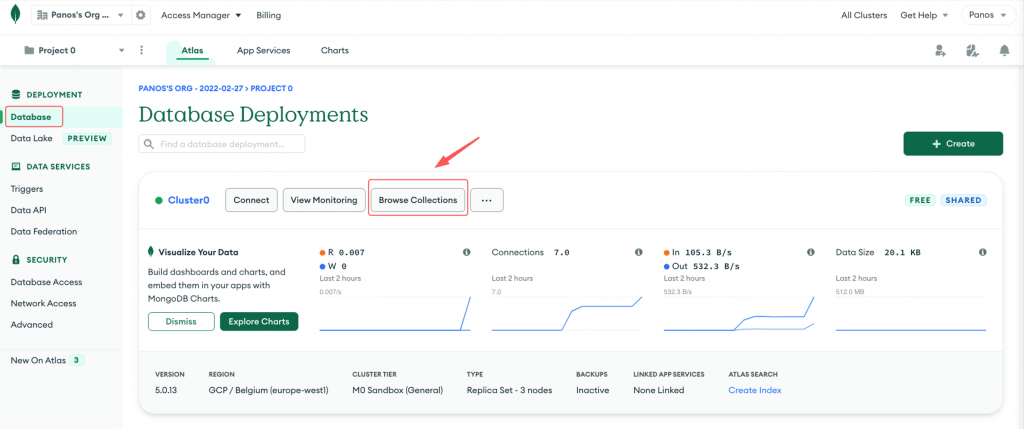Open the Access Manager dropdown
This screenshot has width=1024, height=429.
click(x=200, y=15)
